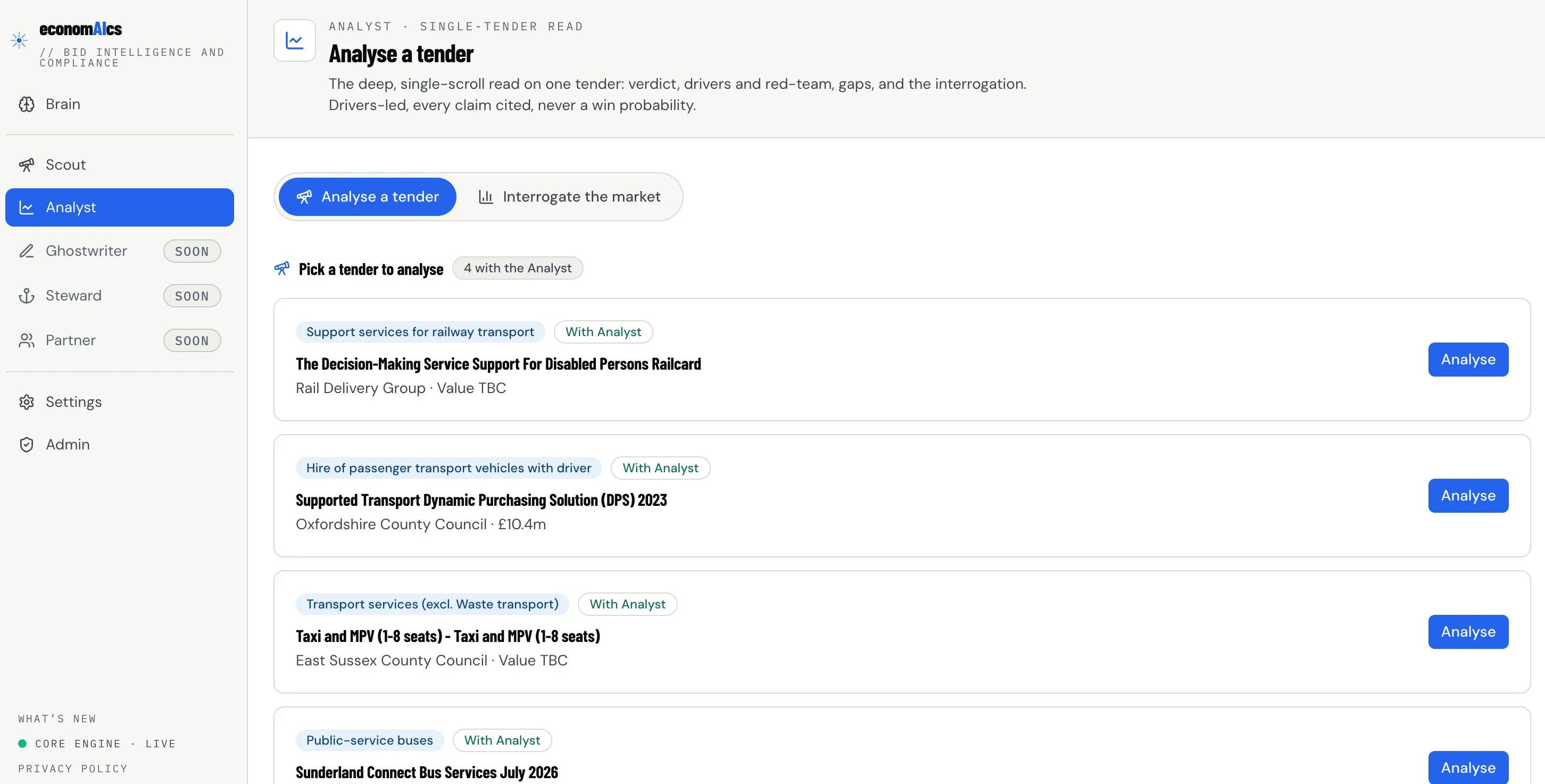This screenshot has height=784, width=1545.
Task: Click the Scout telescope icon
Action: [x=27, y=165]
